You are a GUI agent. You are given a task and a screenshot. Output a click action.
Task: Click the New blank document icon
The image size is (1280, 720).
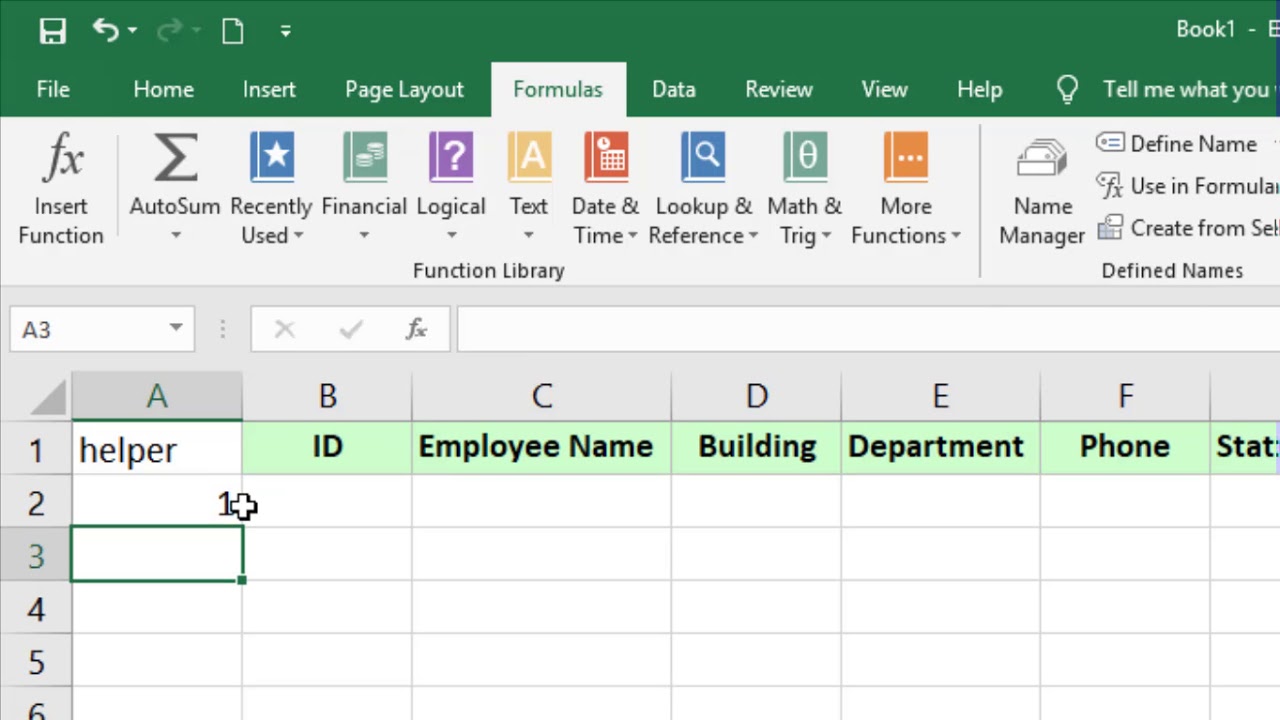[232, 31]
